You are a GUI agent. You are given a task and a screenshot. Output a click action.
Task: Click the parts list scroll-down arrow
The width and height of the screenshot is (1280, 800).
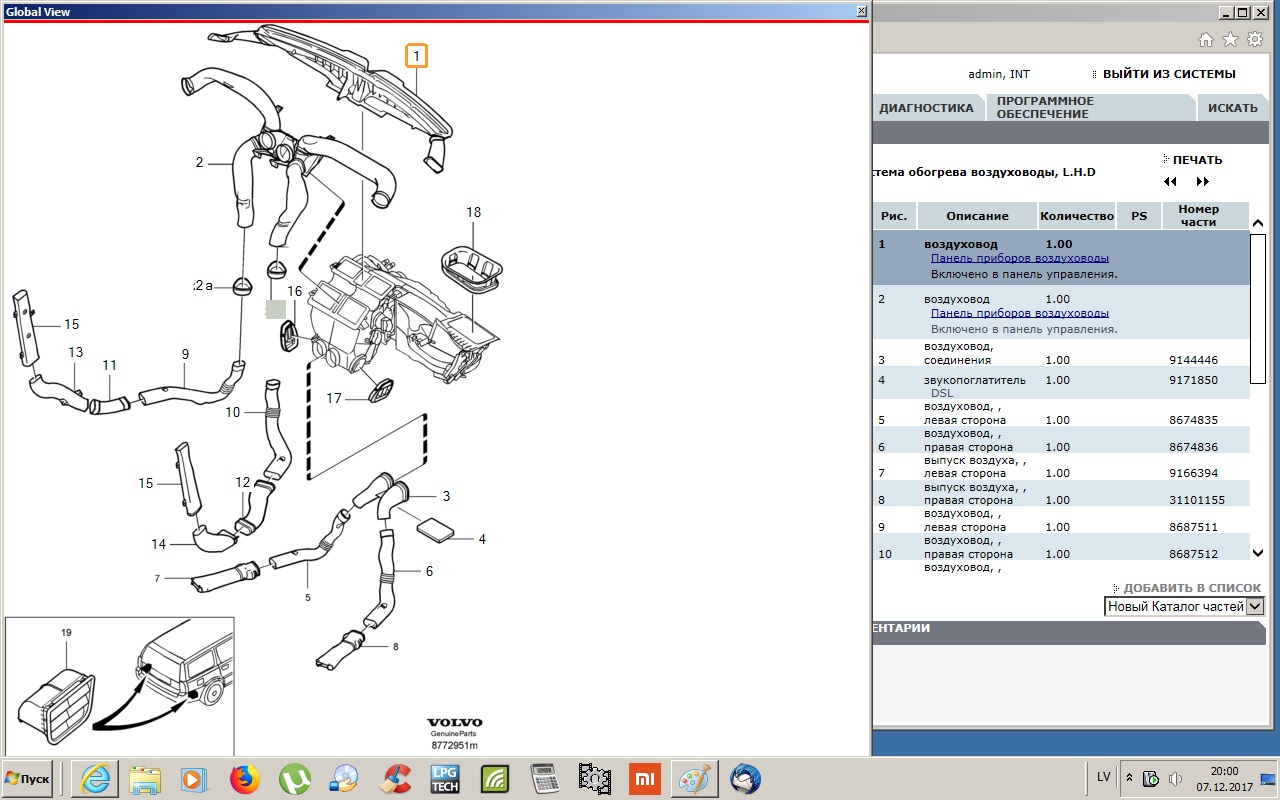[x=1258, y=552]
